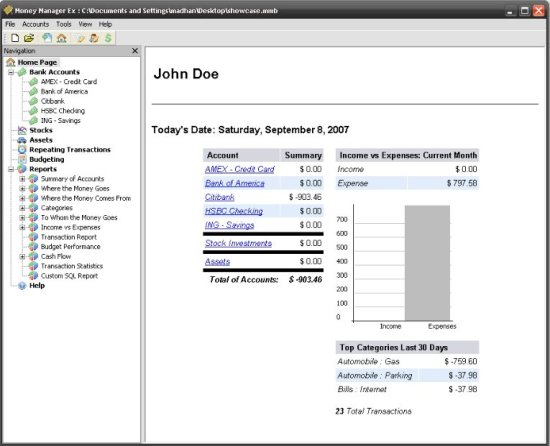Click the Money Manager Ex title bar icon
This screenshot has width=550, height=446.
point(8,10)
